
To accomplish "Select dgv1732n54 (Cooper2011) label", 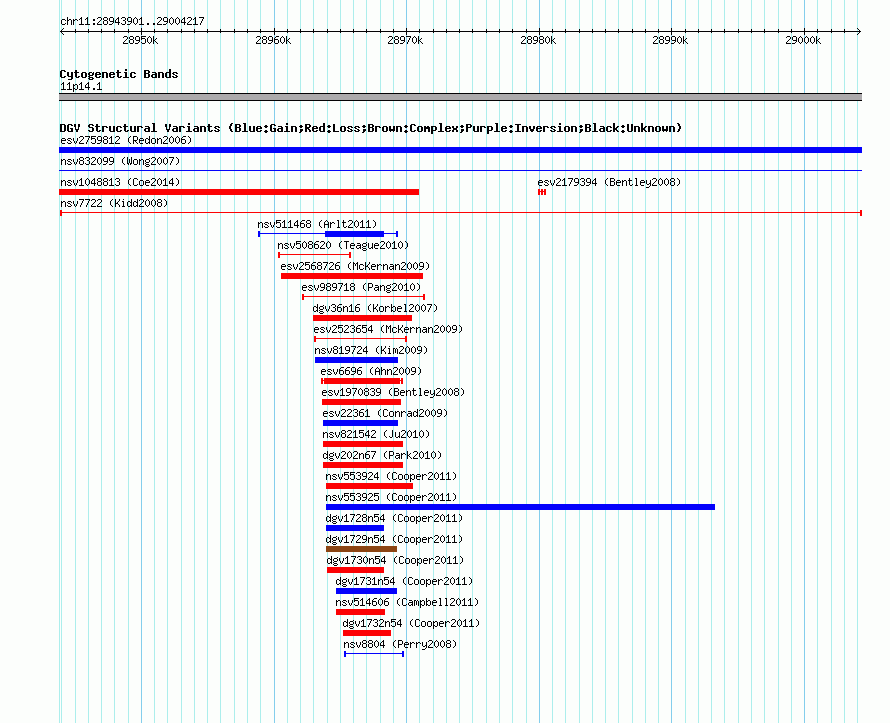I will pyautogui.click(x=412, y=623).
